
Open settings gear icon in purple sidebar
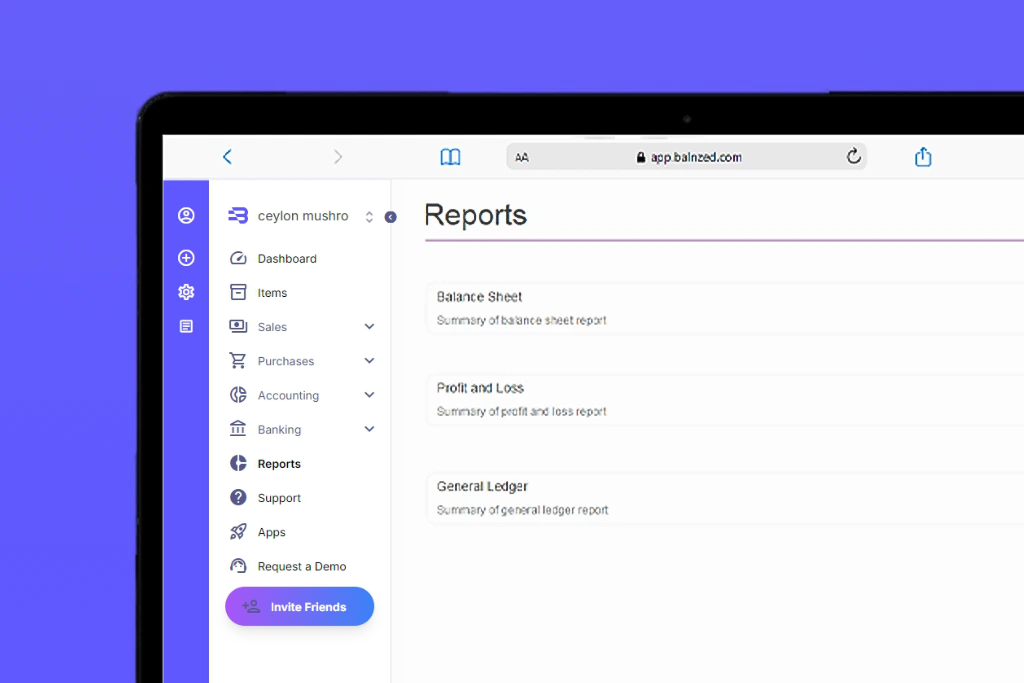pos(186,292)
